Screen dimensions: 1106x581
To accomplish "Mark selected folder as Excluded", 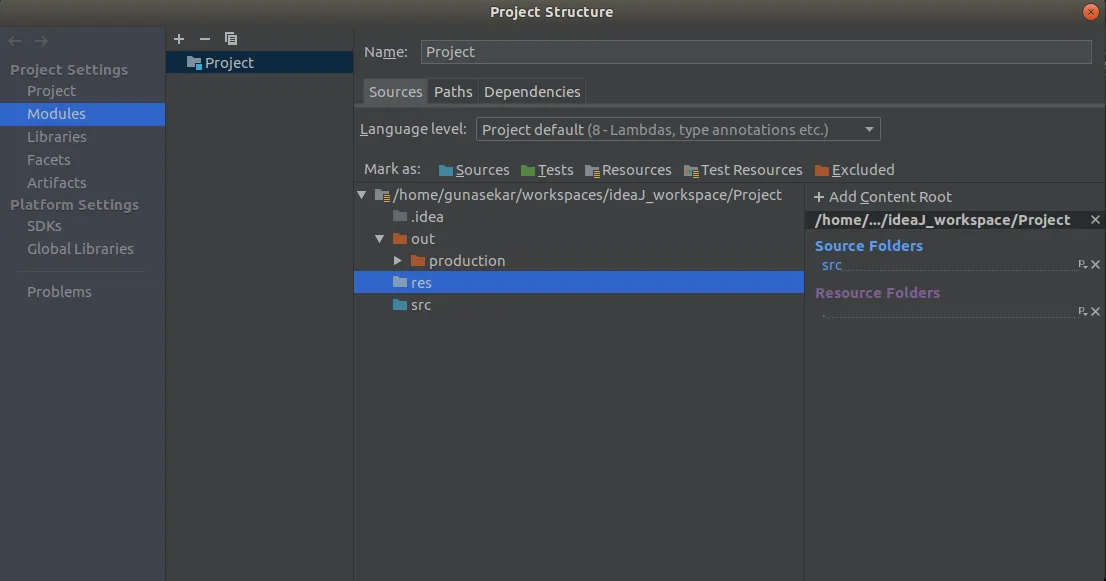I will coord(854,170).
